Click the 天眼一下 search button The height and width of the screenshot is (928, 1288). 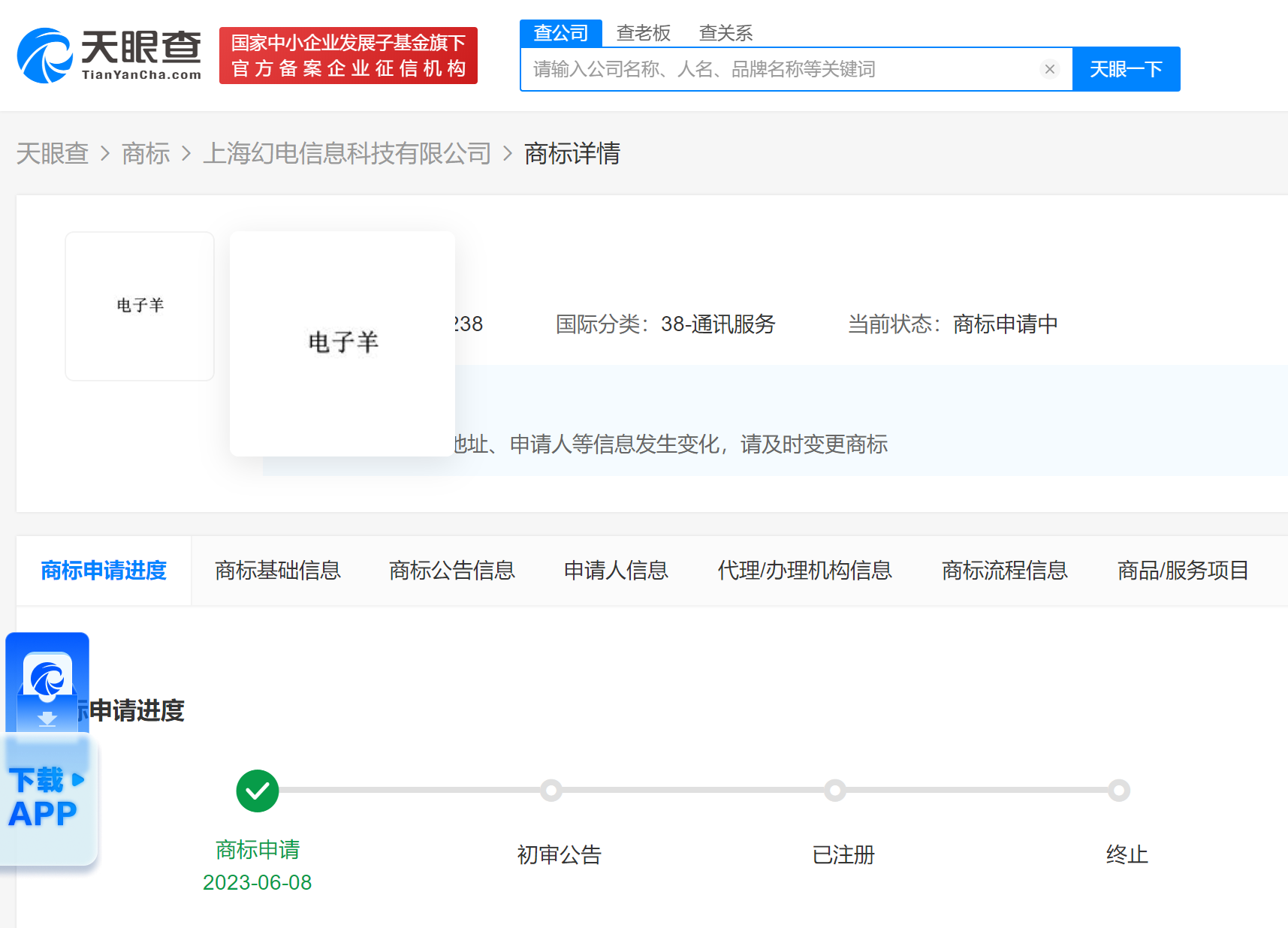[x=1126, y=69]
